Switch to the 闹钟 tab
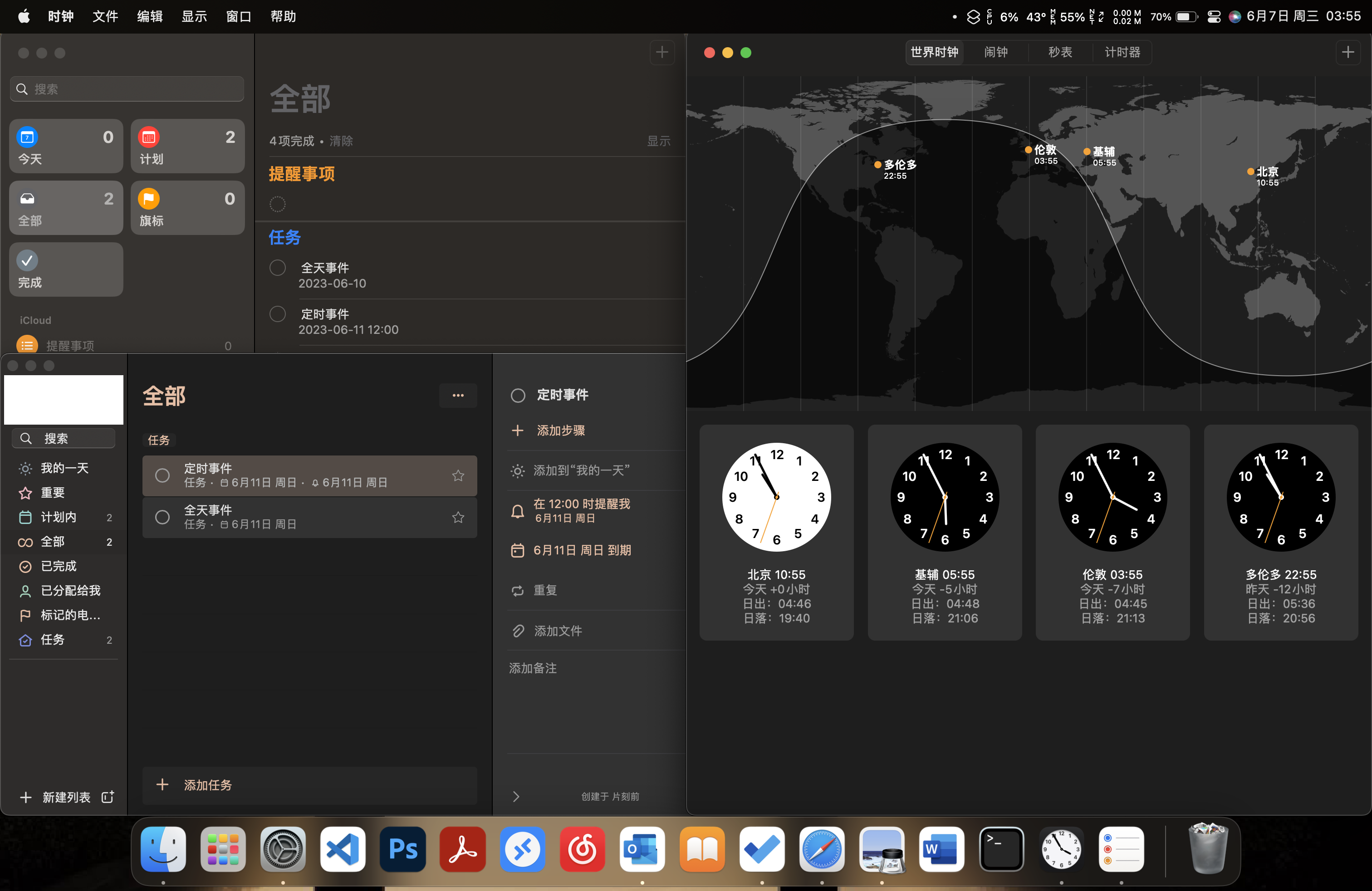This screenshot has width=1372, height=891. tap(995, 53)
